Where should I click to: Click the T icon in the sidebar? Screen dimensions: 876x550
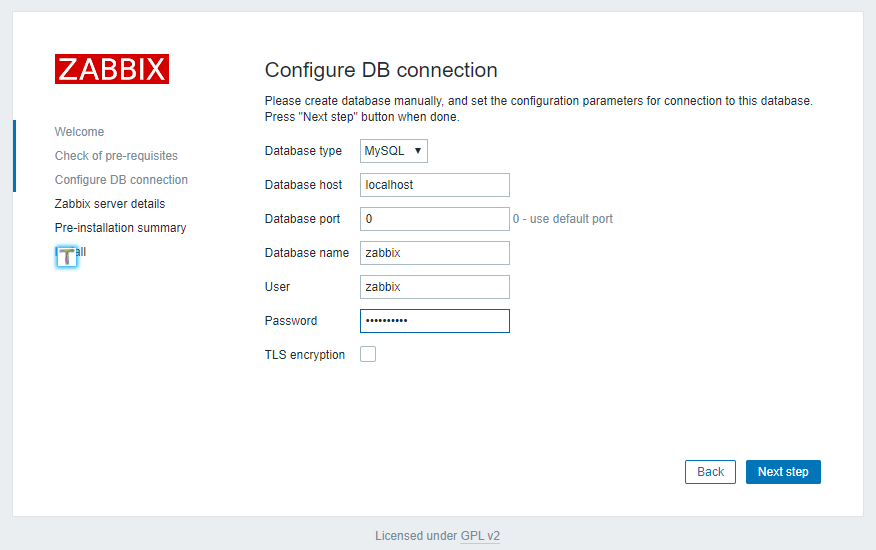tap(67, 256)
